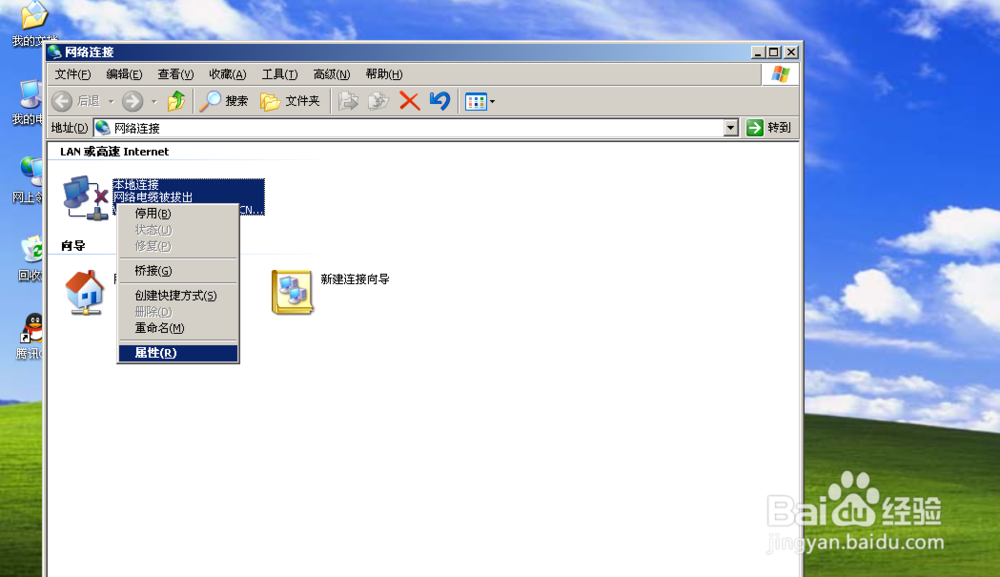
Task: Click the 新建连接向导 icon
Action: tap(292, 293)
